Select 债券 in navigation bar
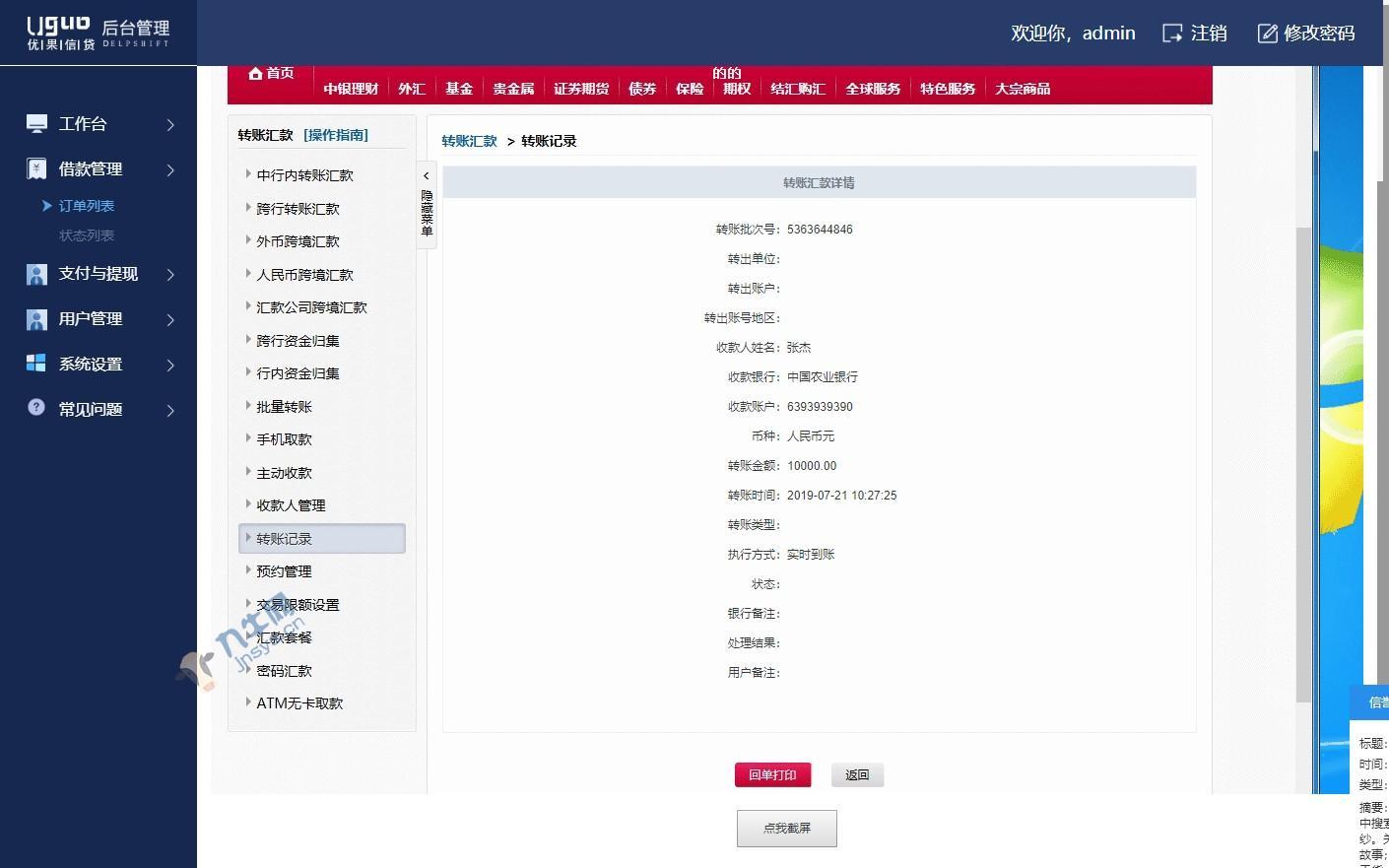The image size is (1389, 868). (642, 89)
